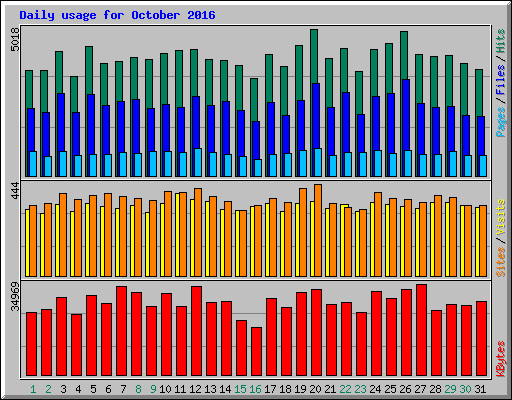Image resolution: width=512 pixels, height=400 pixels.
Task: Click the 'Sites' legend label
Action: point(501,262)
